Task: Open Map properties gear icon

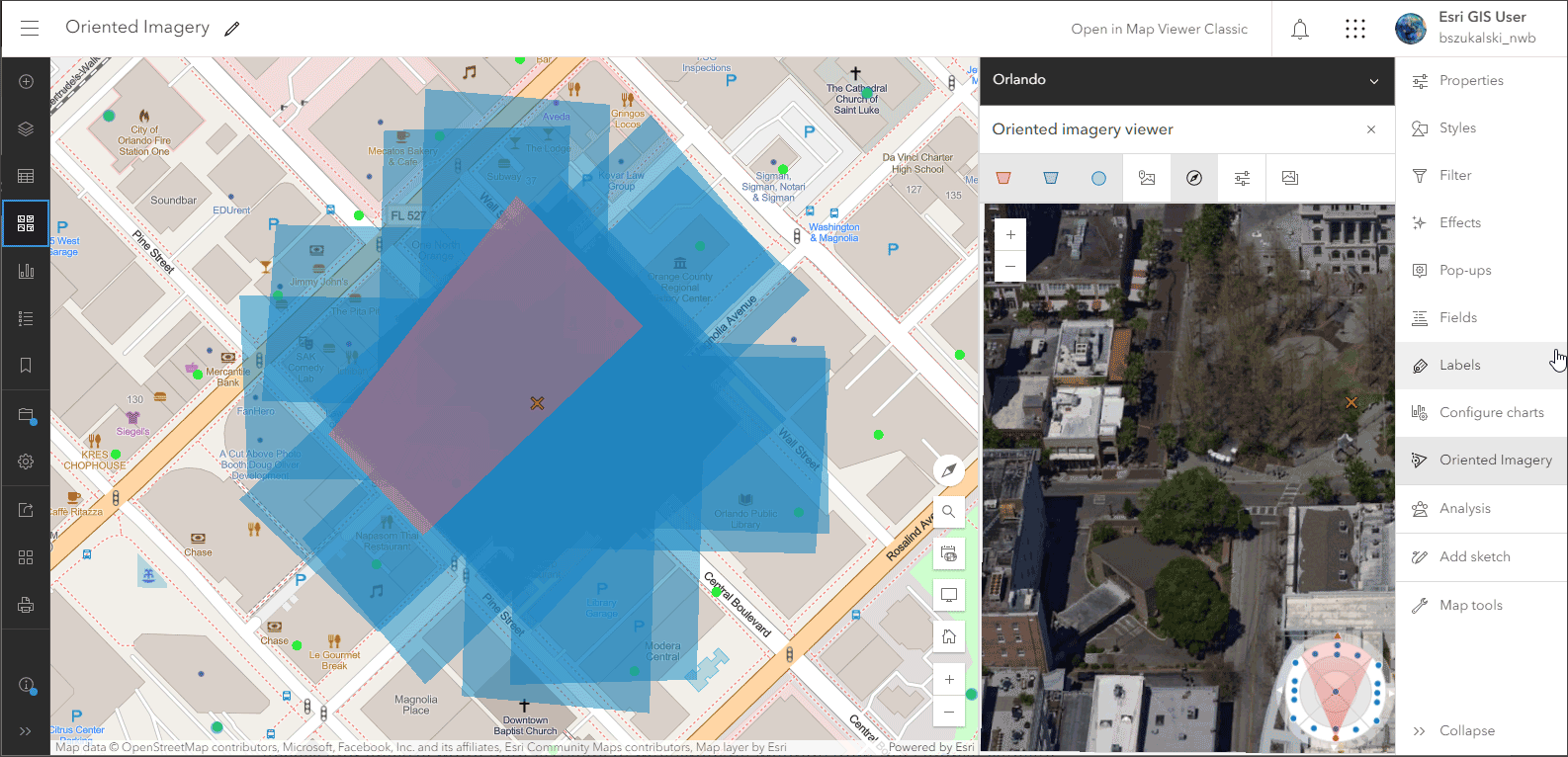Action: pos(26,462)
